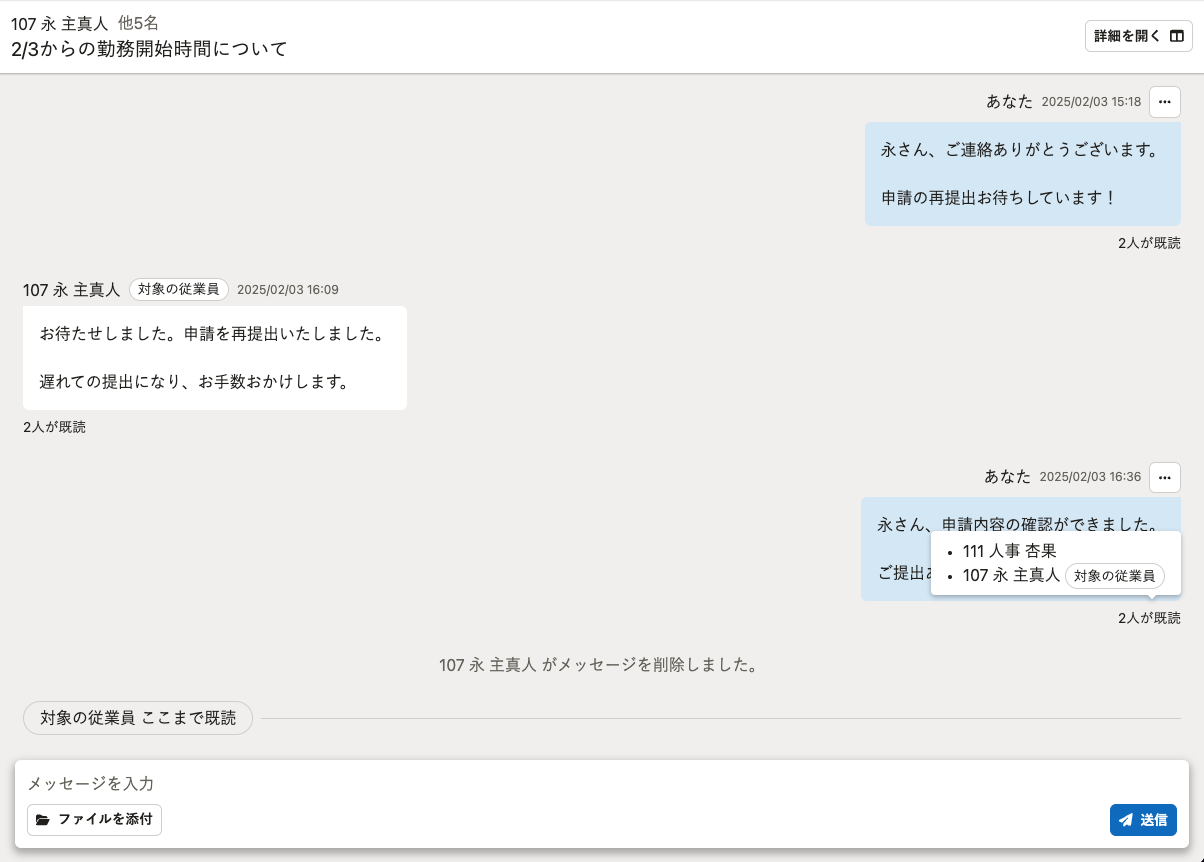Screen dimensions: 1204x862
Task: Show readers under the 16:09 message
Action: point(54,427)
